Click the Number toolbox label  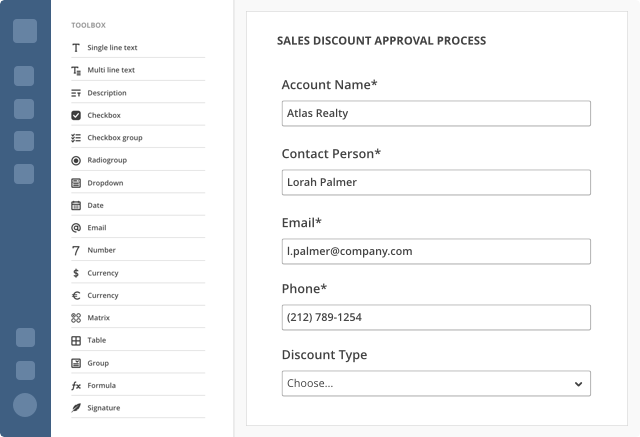101,250
